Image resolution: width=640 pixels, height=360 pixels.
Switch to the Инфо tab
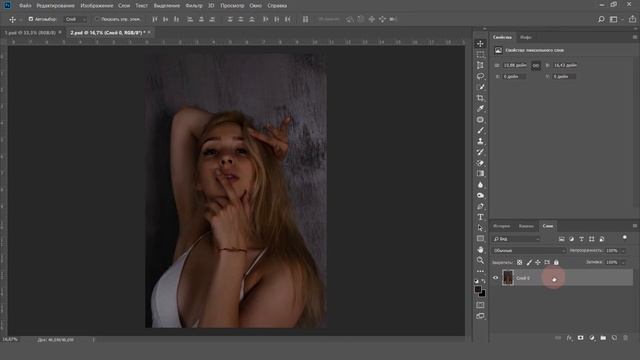pyautogui.click(x=526, y=37)
